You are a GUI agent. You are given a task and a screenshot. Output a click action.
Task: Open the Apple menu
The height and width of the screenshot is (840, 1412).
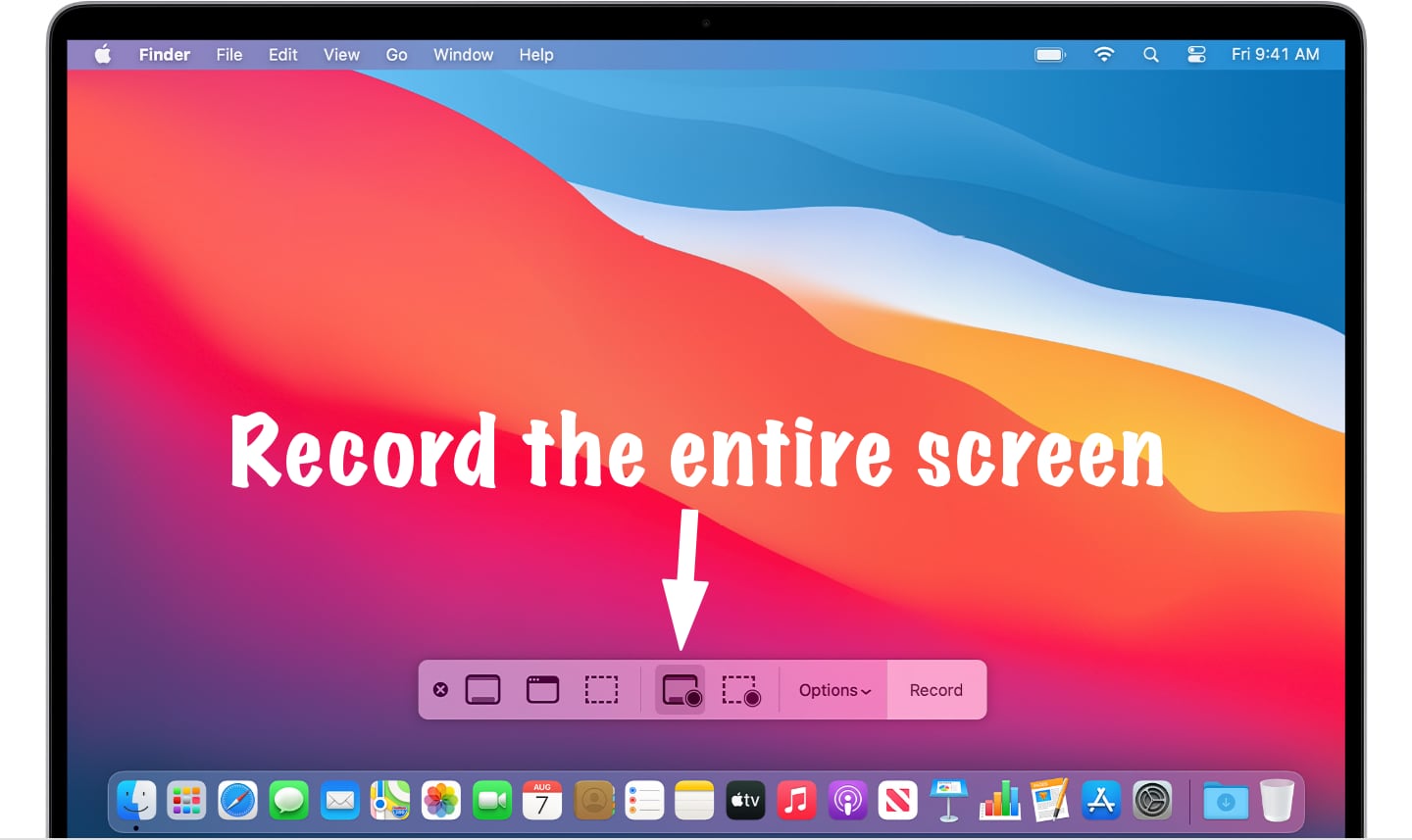(x=101, y=54)
